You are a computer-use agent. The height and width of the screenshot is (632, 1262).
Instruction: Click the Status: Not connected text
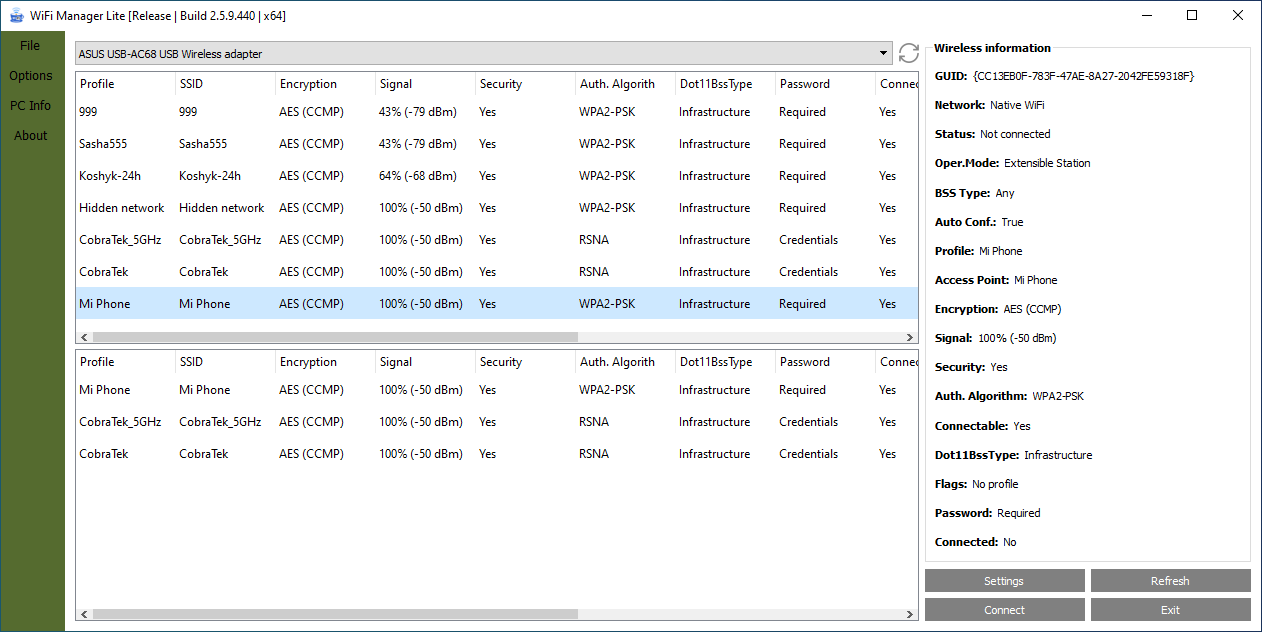click(x=992, y=134)
